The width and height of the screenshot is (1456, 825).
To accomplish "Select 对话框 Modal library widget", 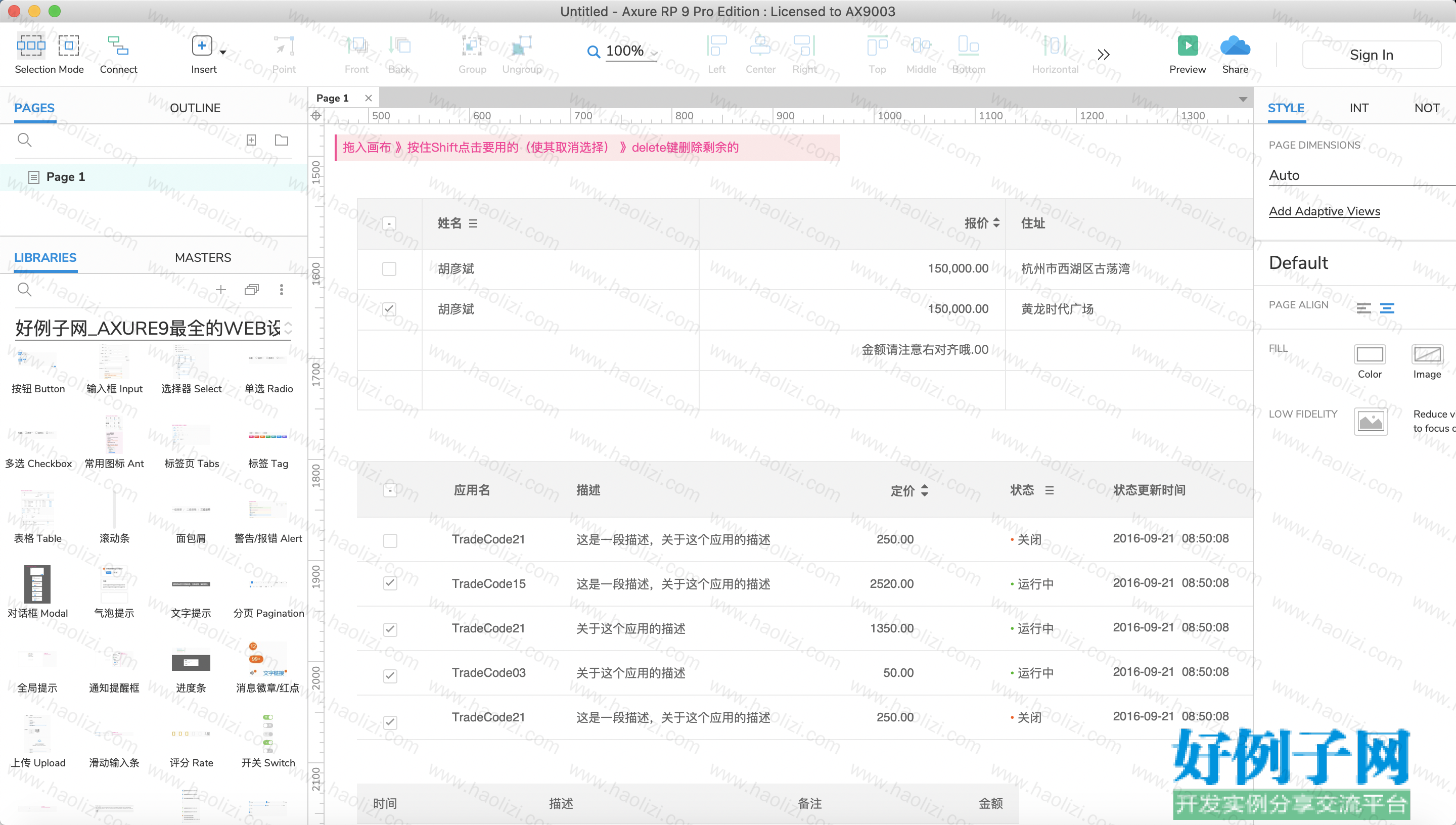I will [x=38, y=592].
